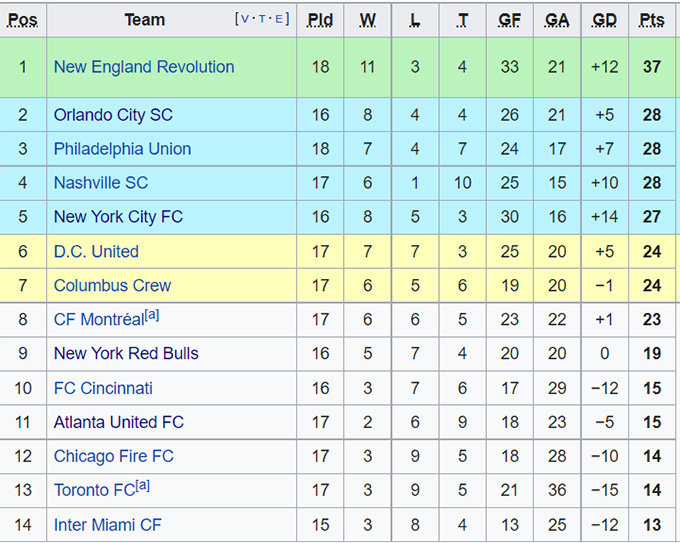This screenshot has width=680, height=543.
Task: Click the Orlando City SC link
Action: [113, 115]
